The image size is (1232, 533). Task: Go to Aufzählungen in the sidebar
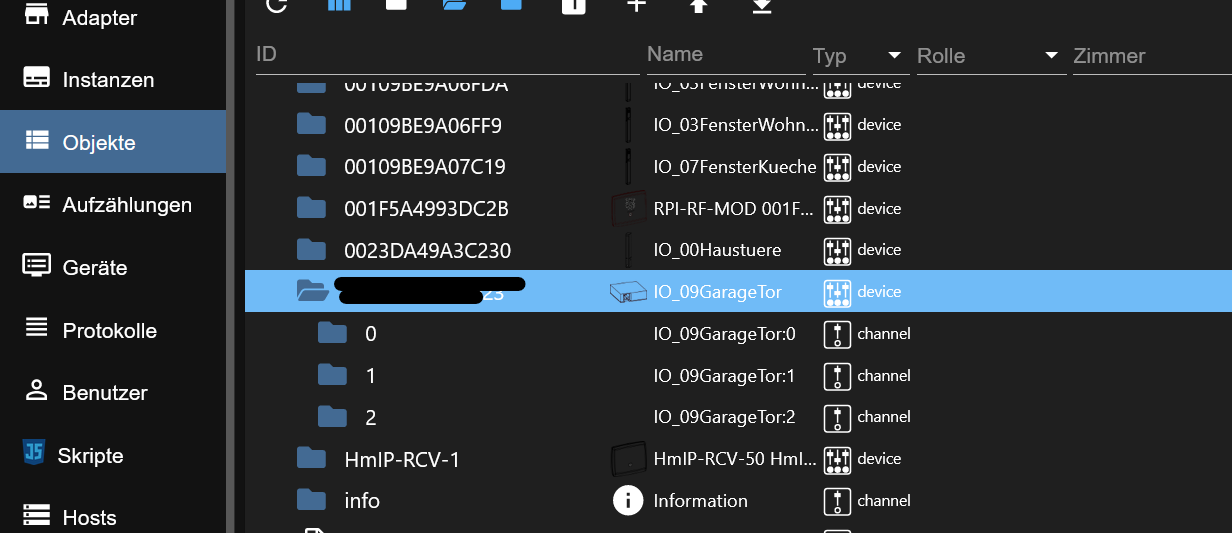pyautogui.click(x=113, y=204)
